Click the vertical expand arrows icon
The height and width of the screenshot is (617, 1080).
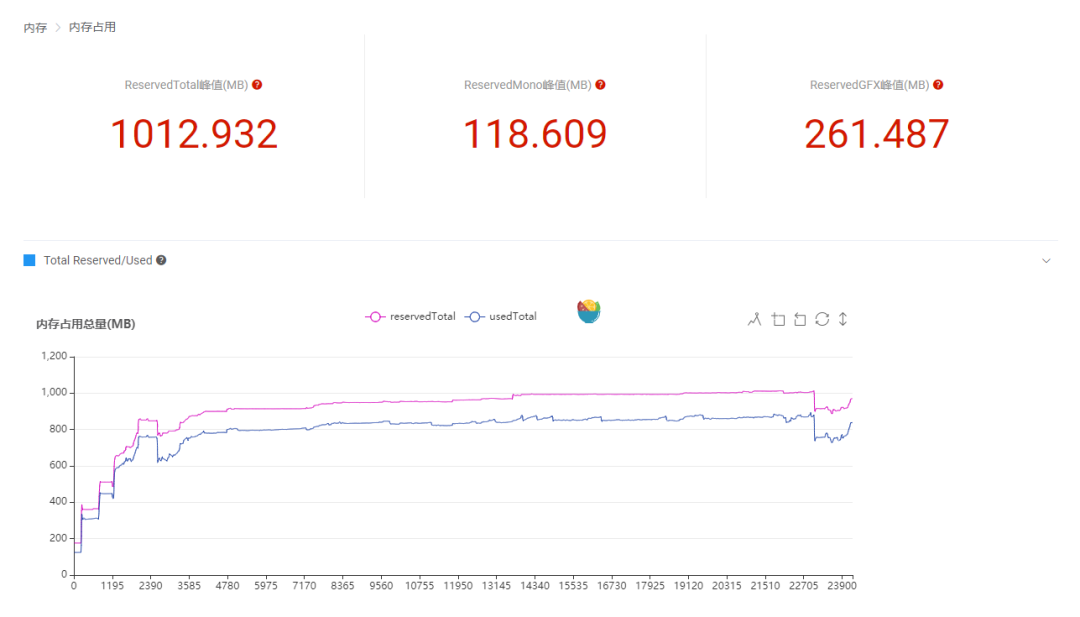point(843,320)
